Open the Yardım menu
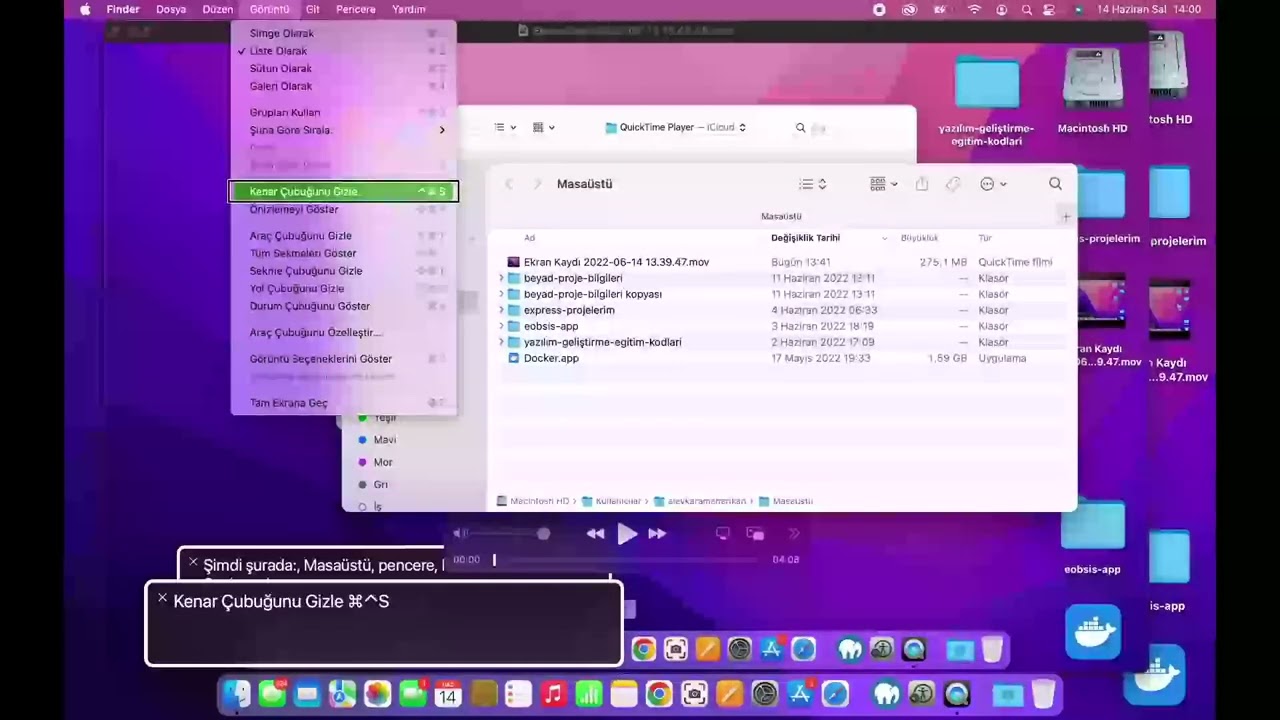The height and width of the screenshot is (720, 1280). pos(408,9)
